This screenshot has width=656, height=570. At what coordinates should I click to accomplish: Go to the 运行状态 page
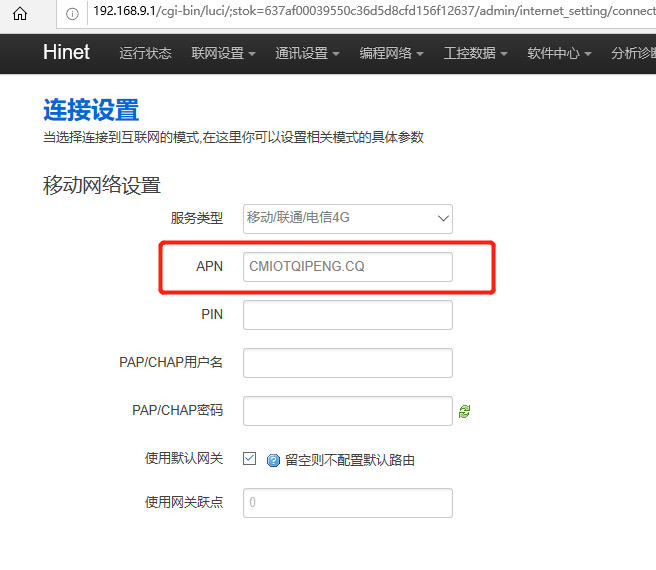tap(145, 53)
